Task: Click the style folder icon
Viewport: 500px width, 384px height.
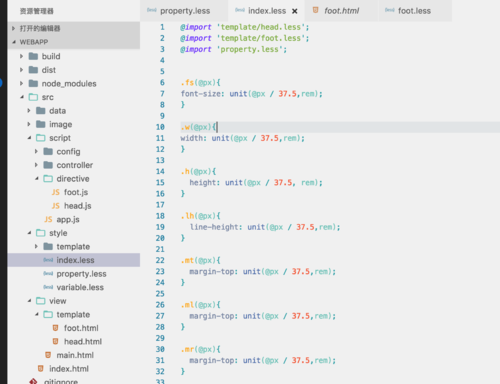Action: click(x=41, y=233)
